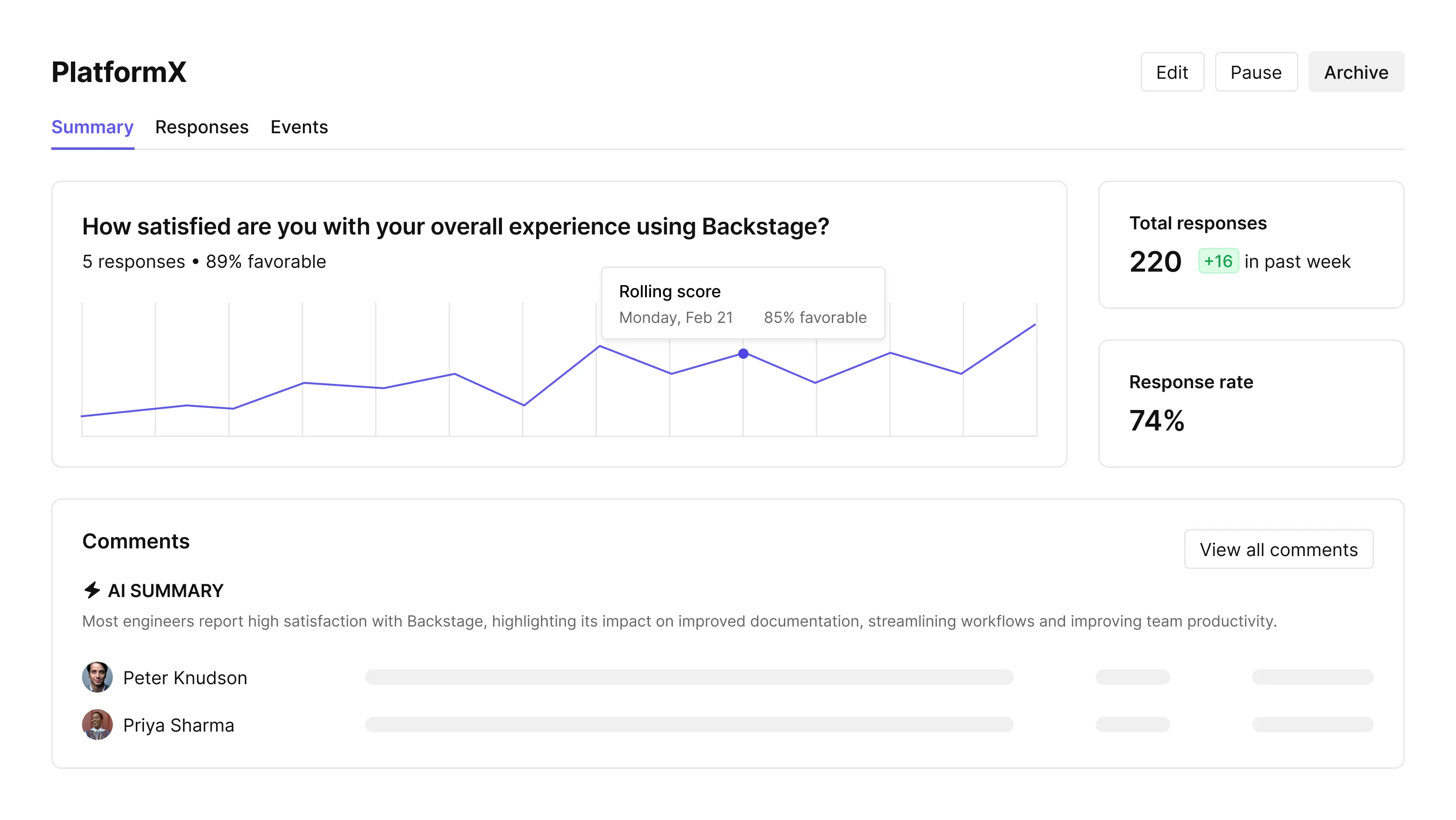
Task: Click the Response rate heading
Action: pos(1191,382)
